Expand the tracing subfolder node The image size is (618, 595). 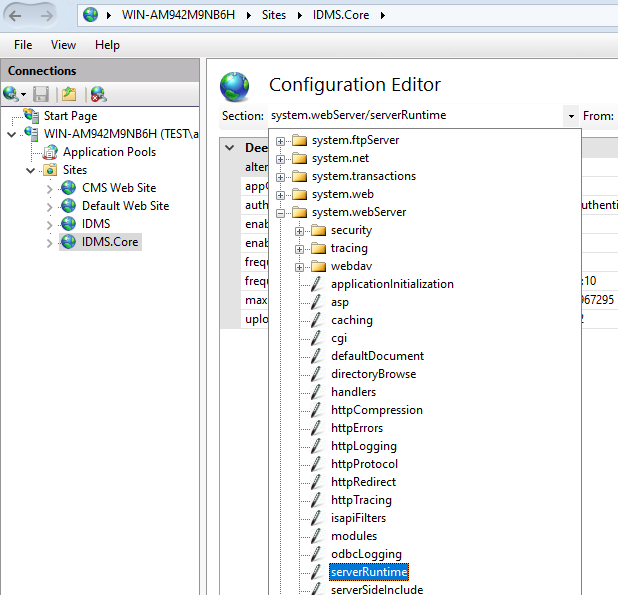click(299, 249)
